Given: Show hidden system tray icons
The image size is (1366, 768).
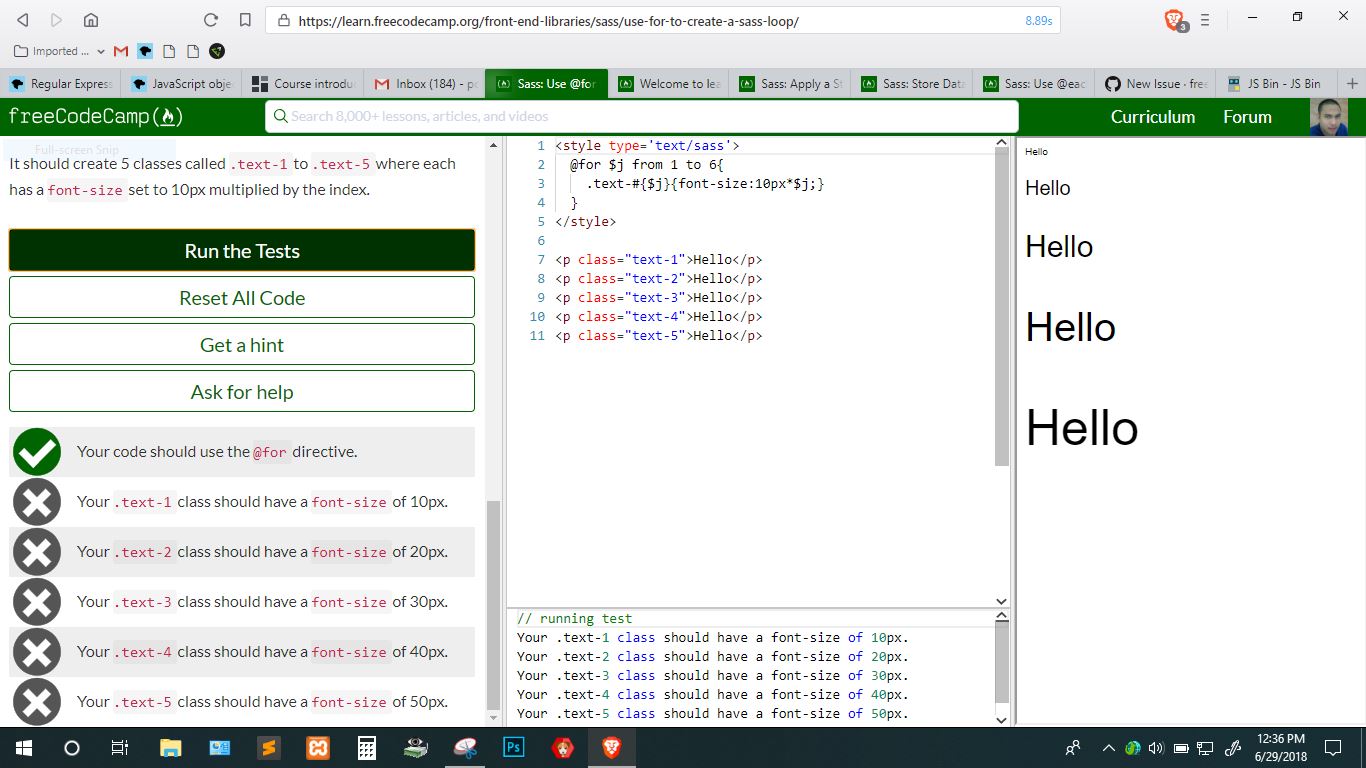Looking at the screenshot, I should coord(1108,747).
